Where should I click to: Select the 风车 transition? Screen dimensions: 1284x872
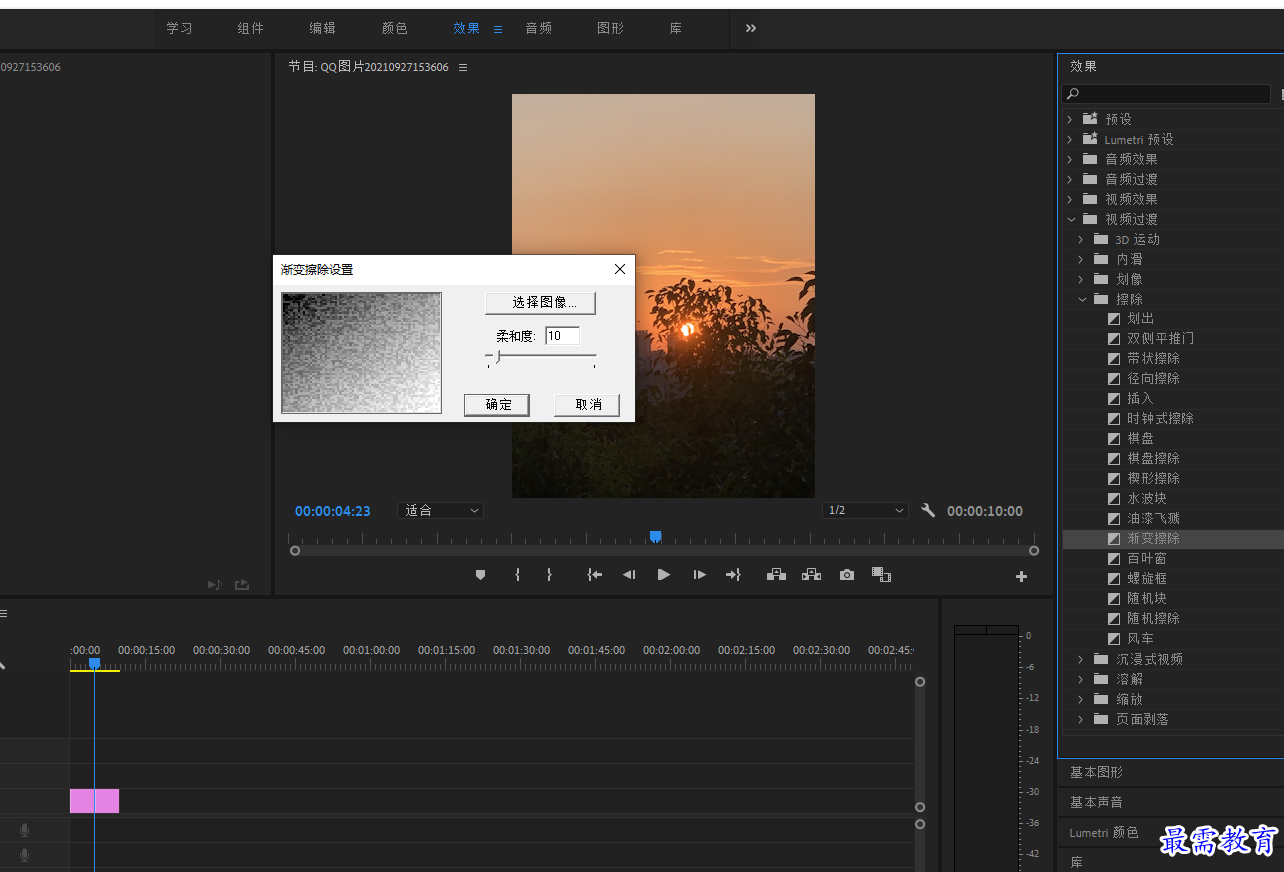(1140, 638)
